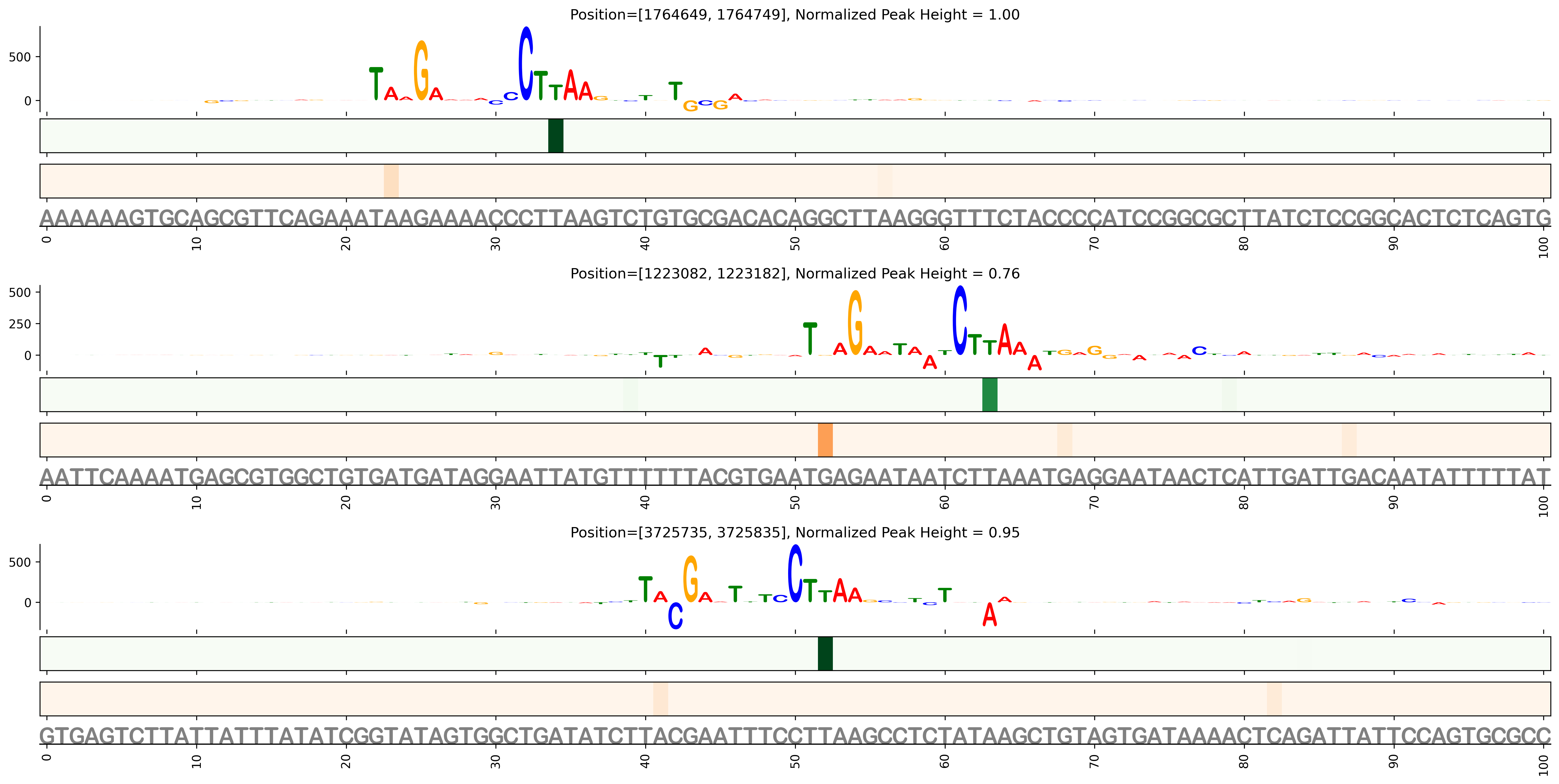Click the large red A below axis, bottom logo
Image resolution: width=1559 pixels, height=784 pixels.
point(990,614)
